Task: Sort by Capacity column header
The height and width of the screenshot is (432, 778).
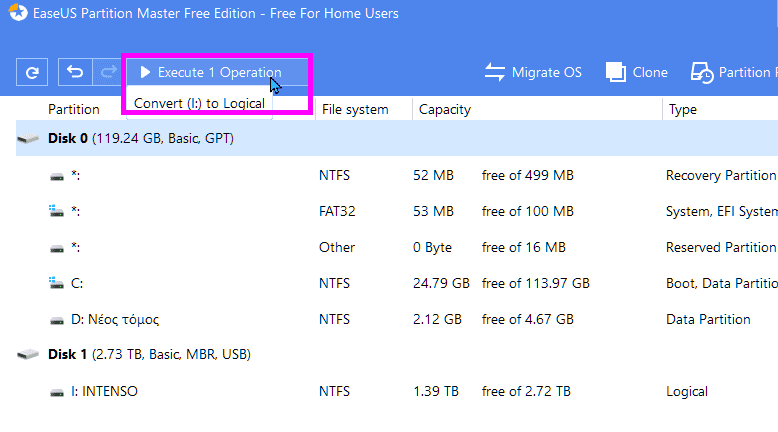Action: click(445, 109)
